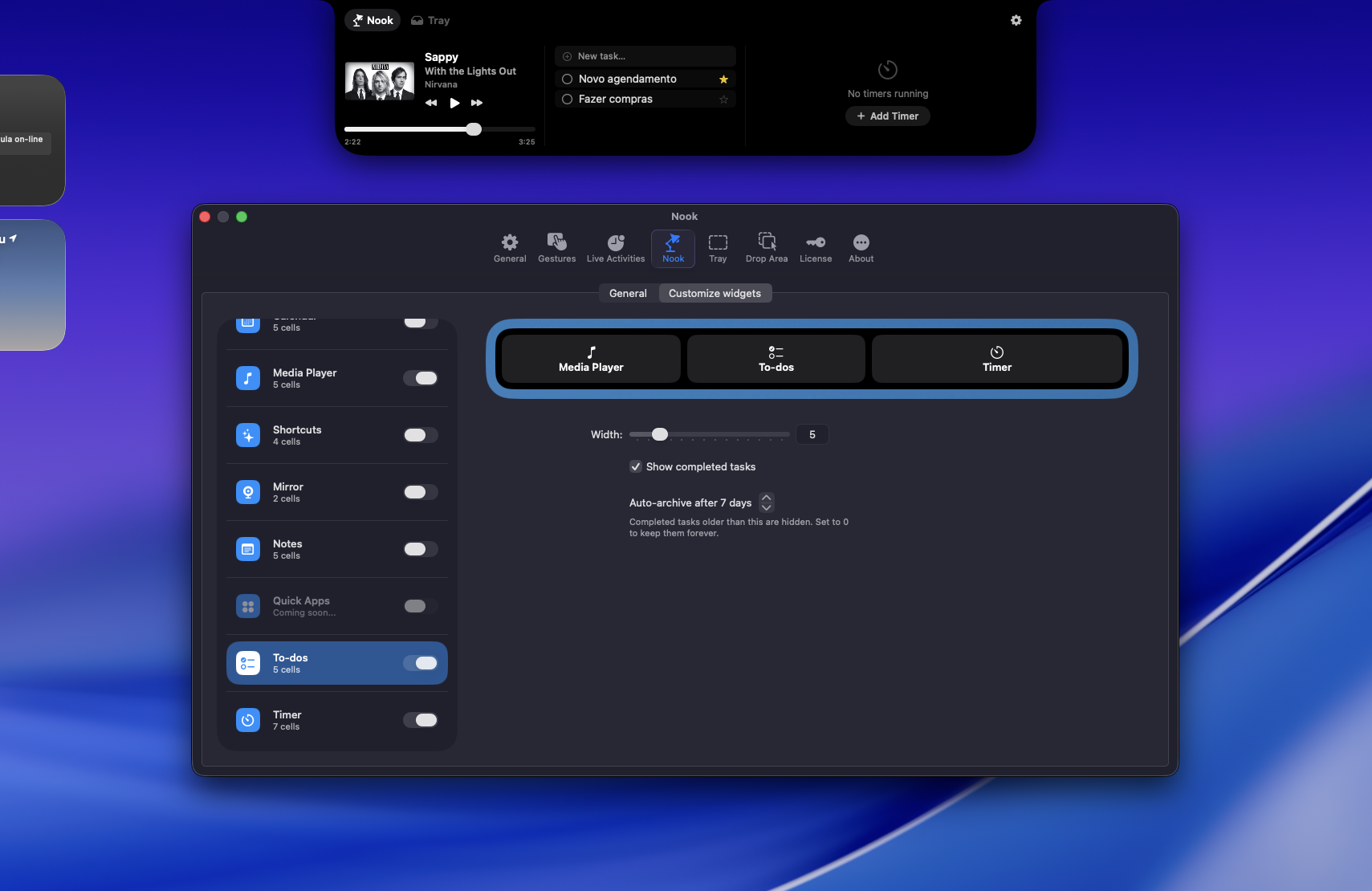Uncheck Show completed tasks
The image size is (1372, 891).
[636, 466]
